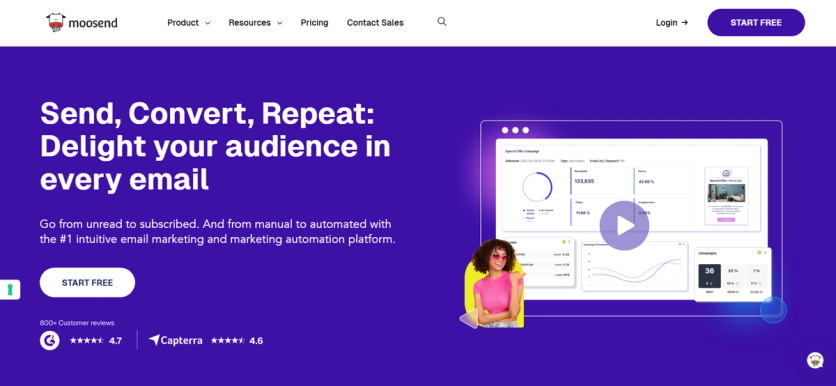Click the circular open-rate donut chart

coord(537,187)
